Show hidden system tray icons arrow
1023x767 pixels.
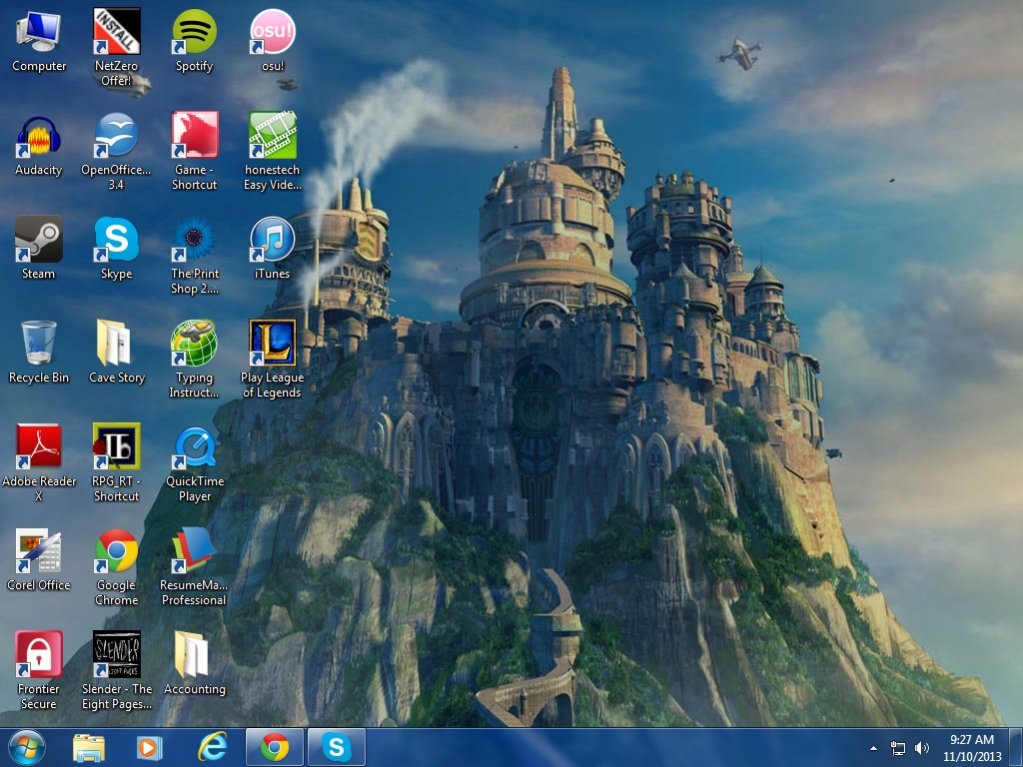pos(873,748)
